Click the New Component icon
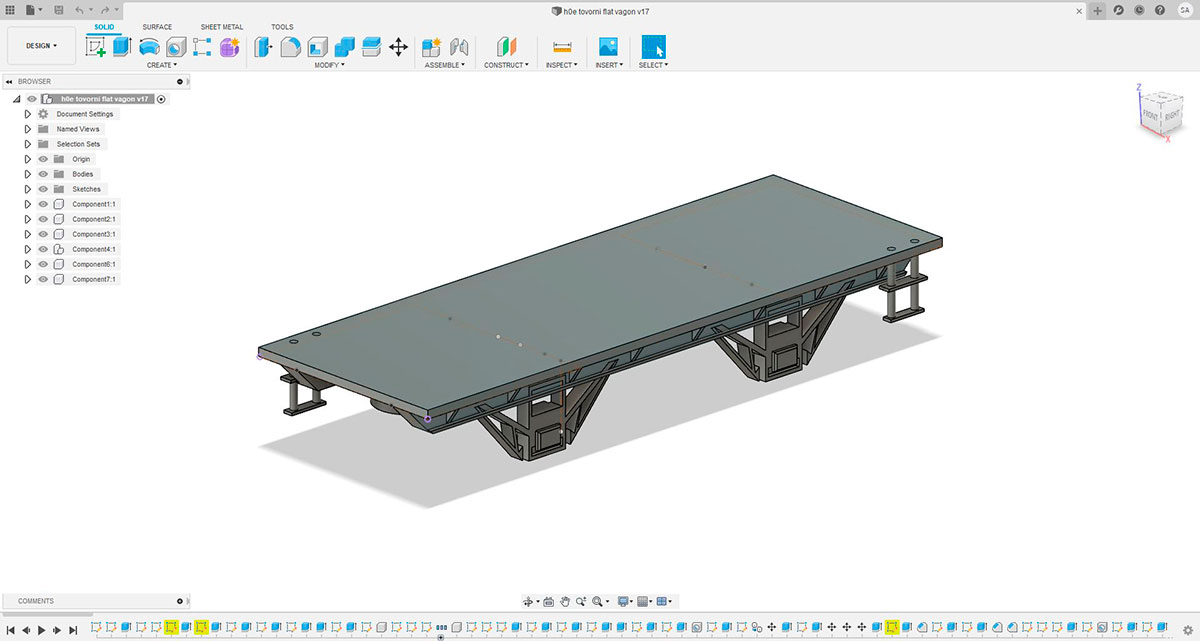 [432, 46]
